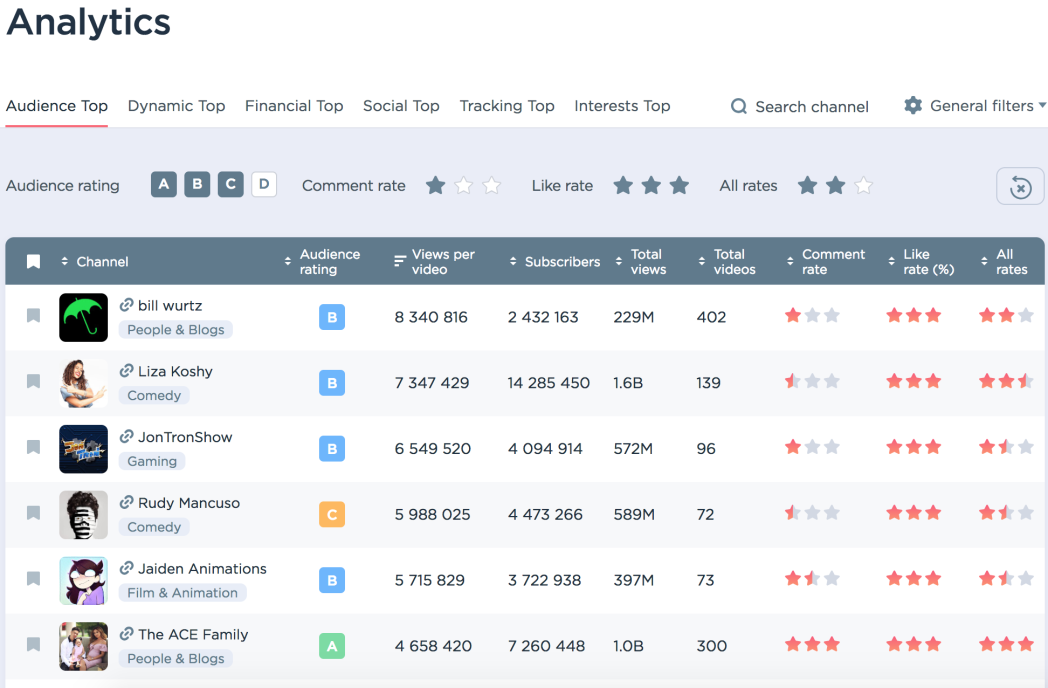Viewport: 1048px width, 688px height.
Task: Click link icon beside Rudy Mancuso
Action: 126,502
